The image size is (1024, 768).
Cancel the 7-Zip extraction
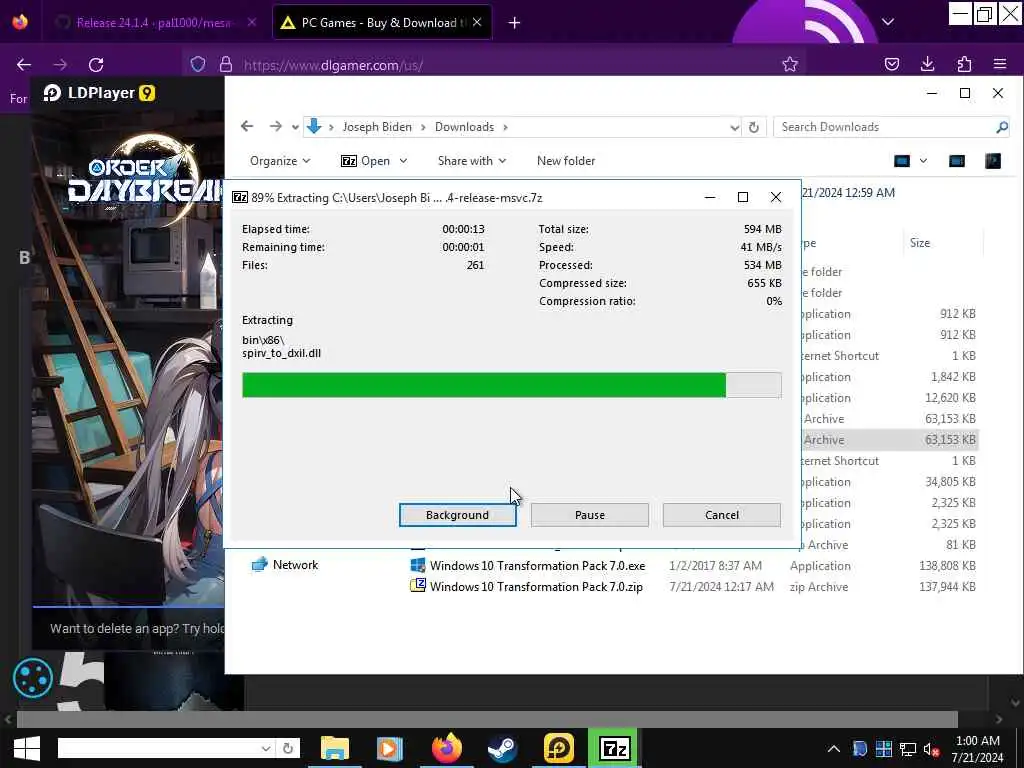tap(722, 515)
